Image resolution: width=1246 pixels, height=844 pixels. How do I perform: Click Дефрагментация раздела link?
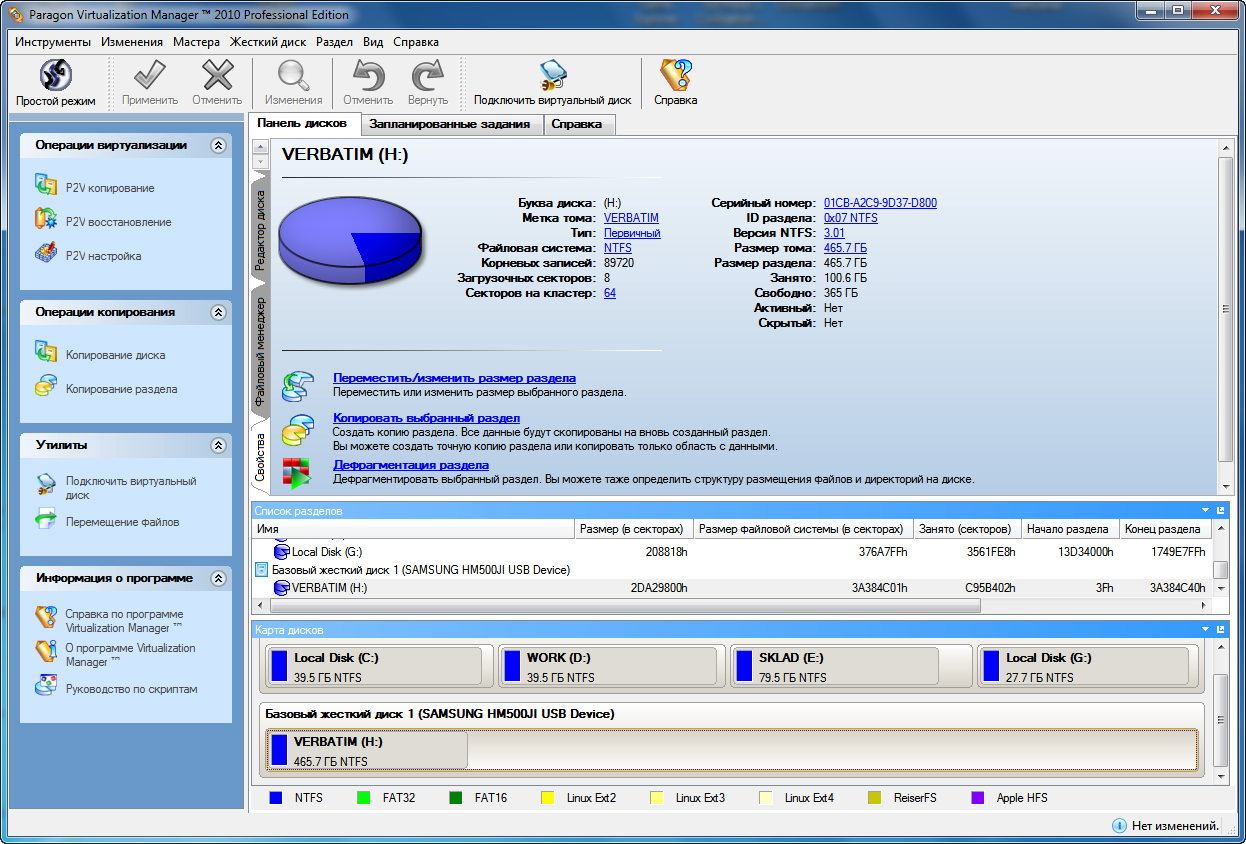pyautogui.click(x=411, y=465)
